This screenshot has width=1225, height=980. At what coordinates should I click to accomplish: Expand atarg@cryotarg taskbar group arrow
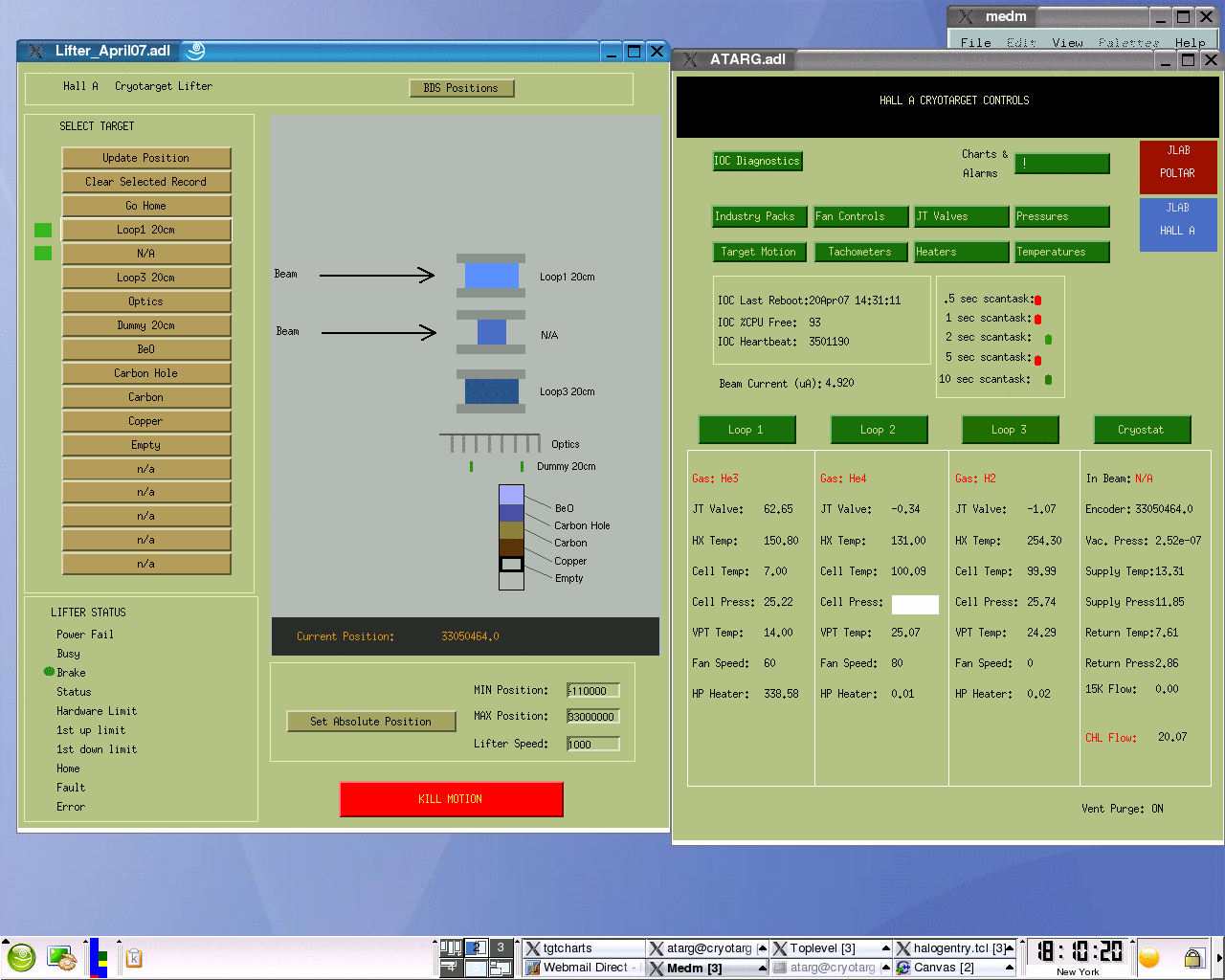point(763,948)
